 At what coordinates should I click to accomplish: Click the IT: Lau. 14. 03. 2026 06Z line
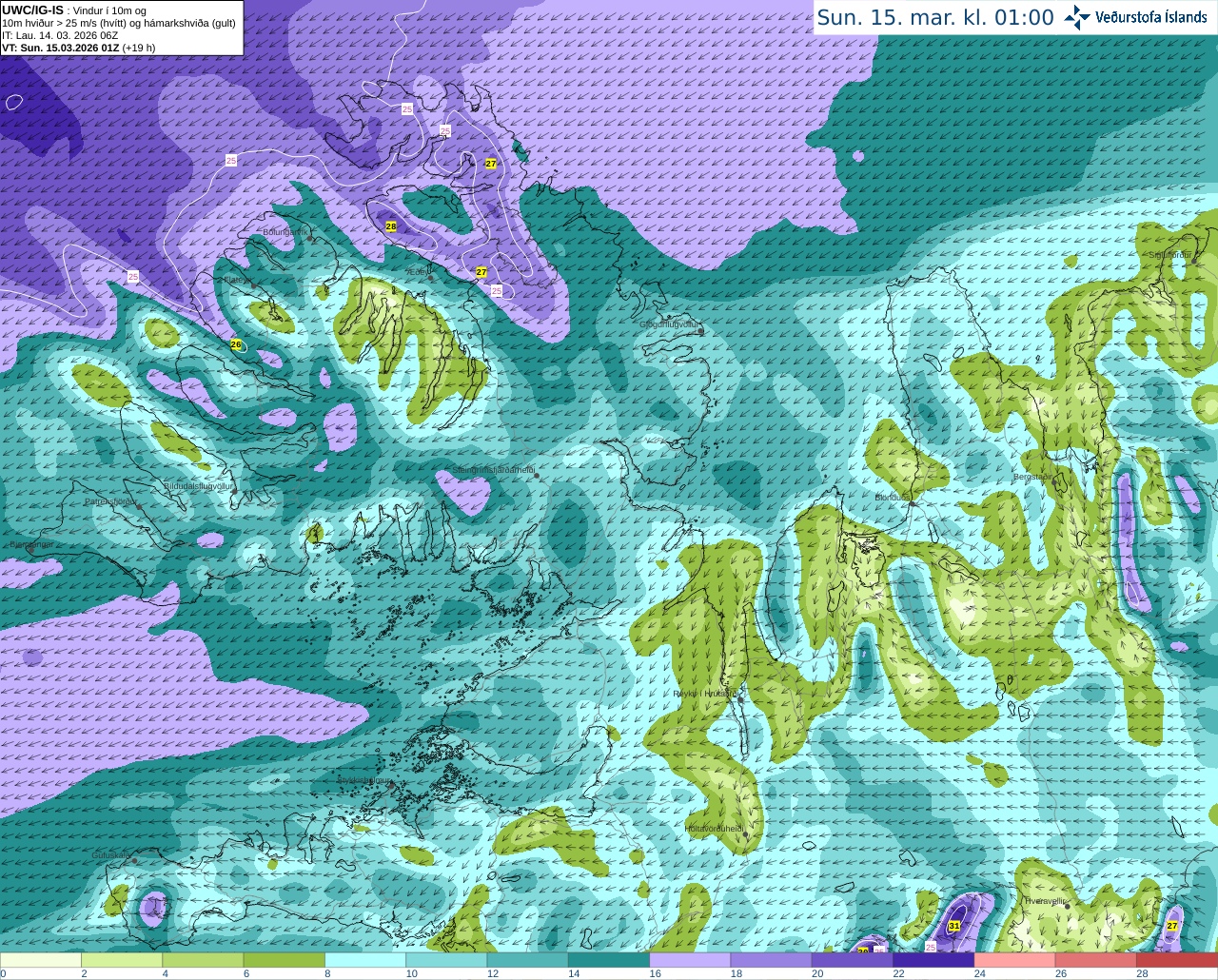[x=60, y=35]
